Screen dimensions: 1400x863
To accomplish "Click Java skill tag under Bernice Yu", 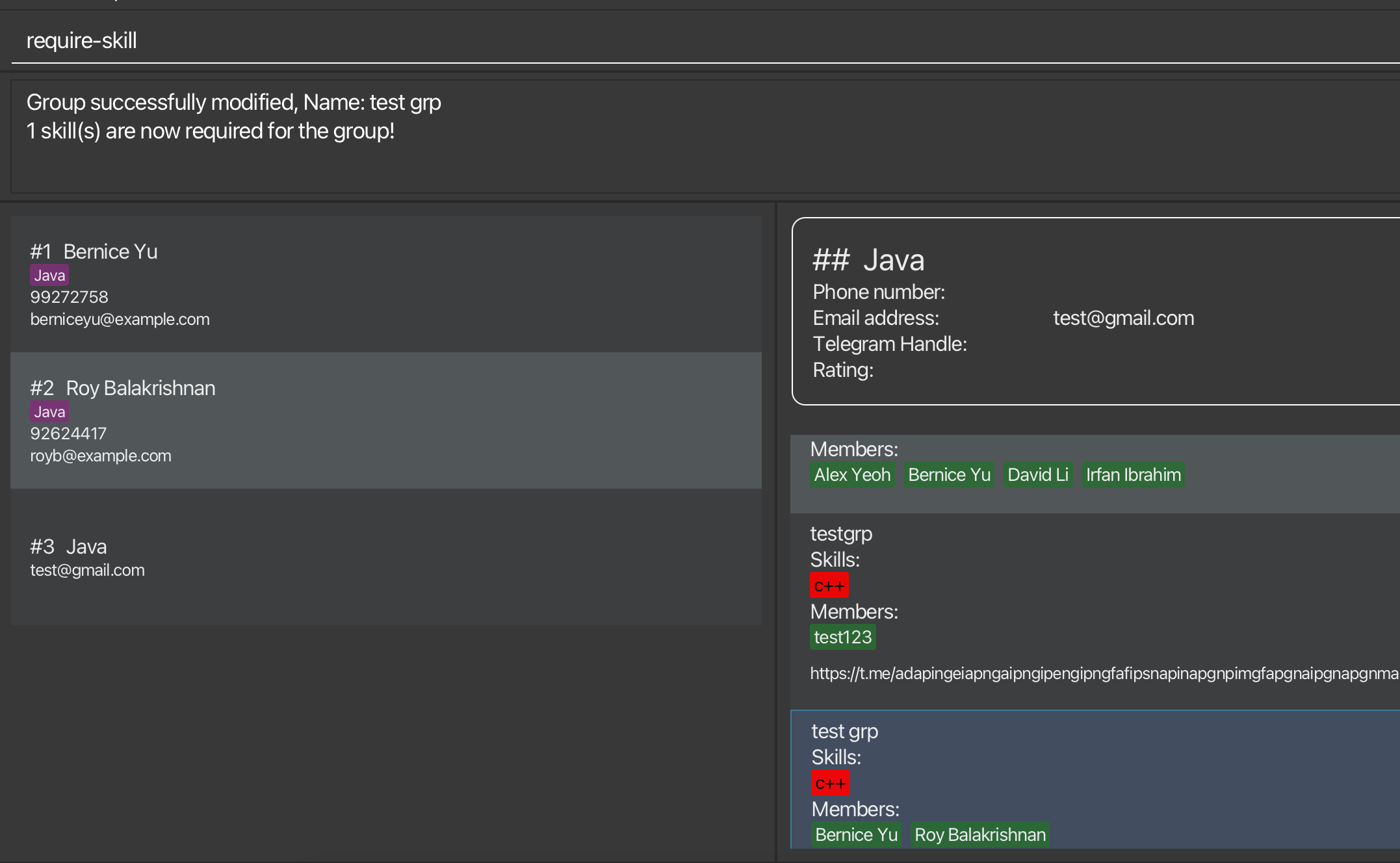I will click(x=49, y=276).
